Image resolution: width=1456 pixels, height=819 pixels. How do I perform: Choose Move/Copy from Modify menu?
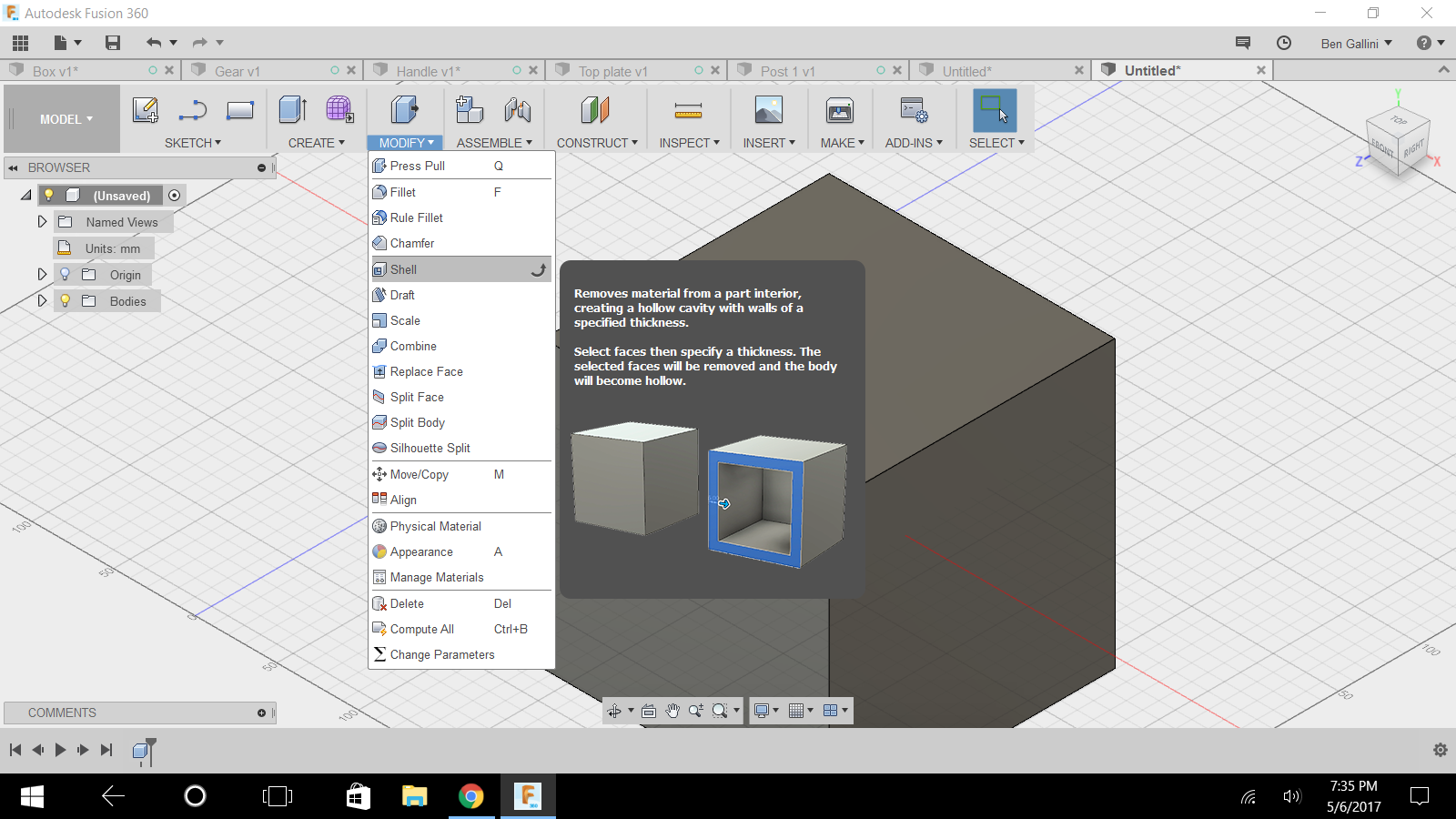click(x=461, y=474)
